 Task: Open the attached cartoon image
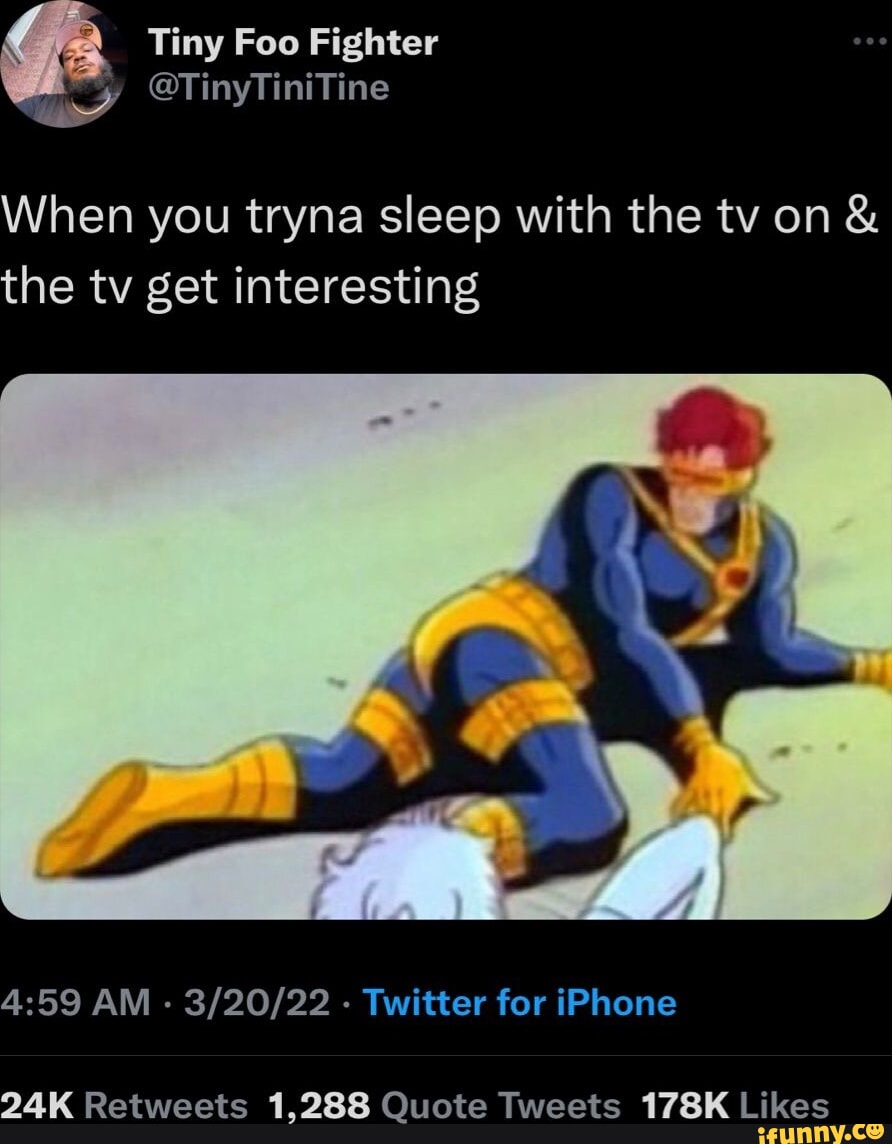[446, 646]
